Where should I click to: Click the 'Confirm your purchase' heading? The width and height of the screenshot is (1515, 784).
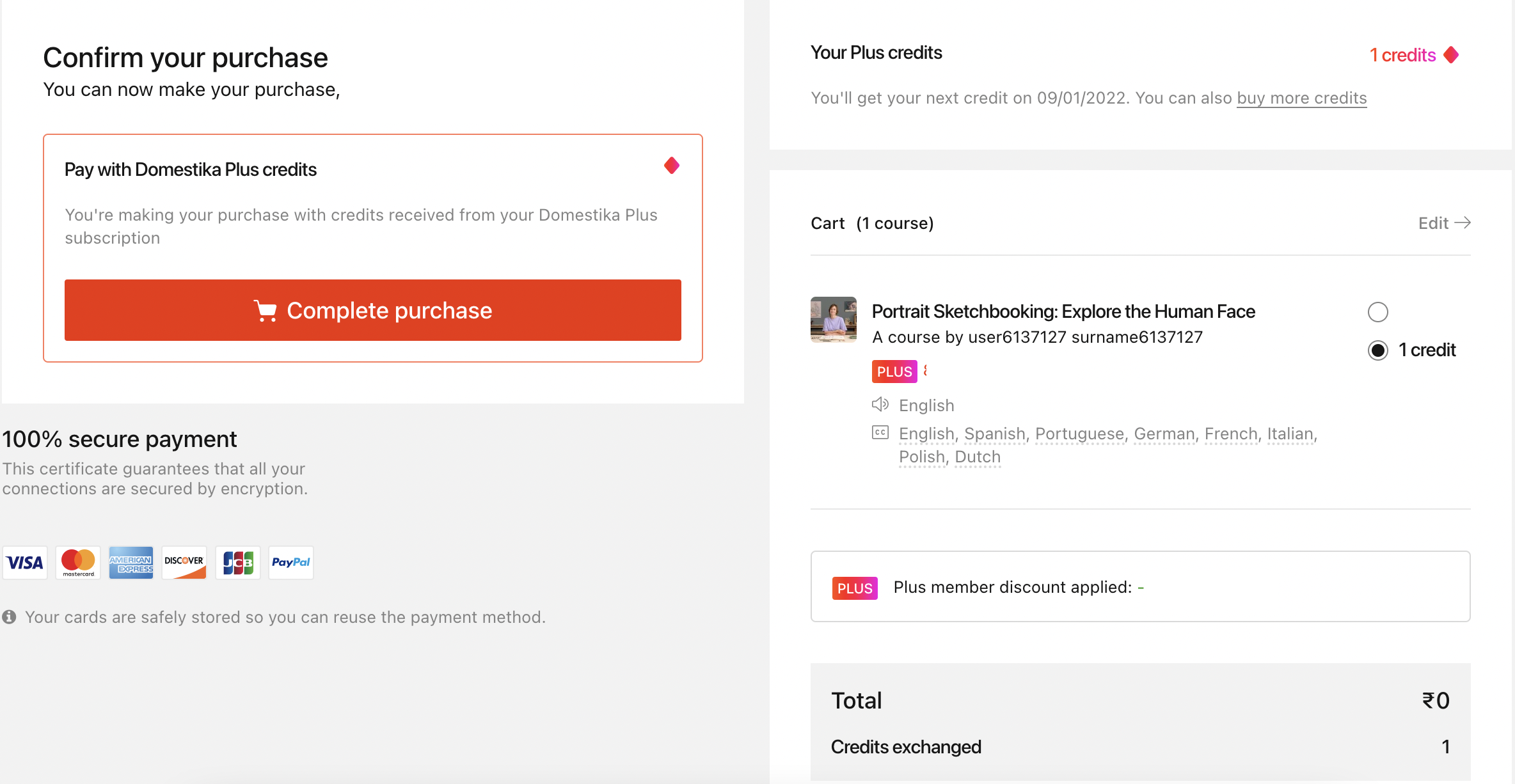tap(186, 58)
